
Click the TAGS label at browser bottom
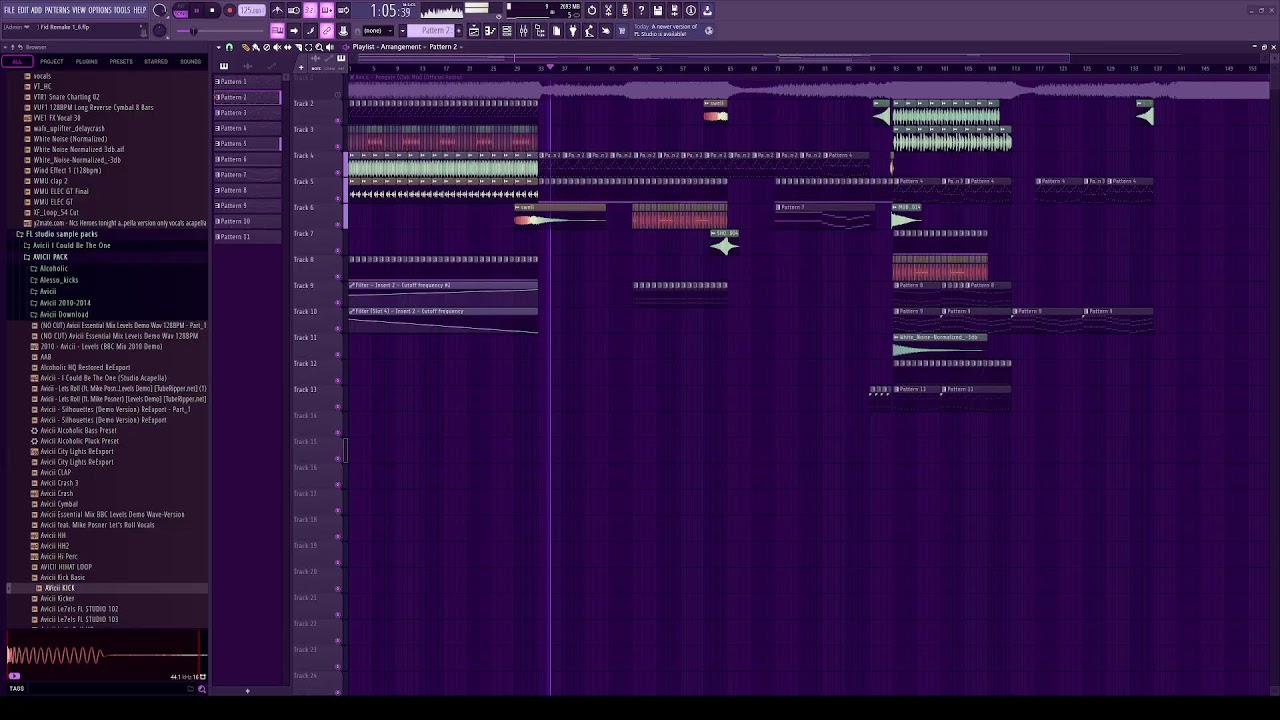16,689
